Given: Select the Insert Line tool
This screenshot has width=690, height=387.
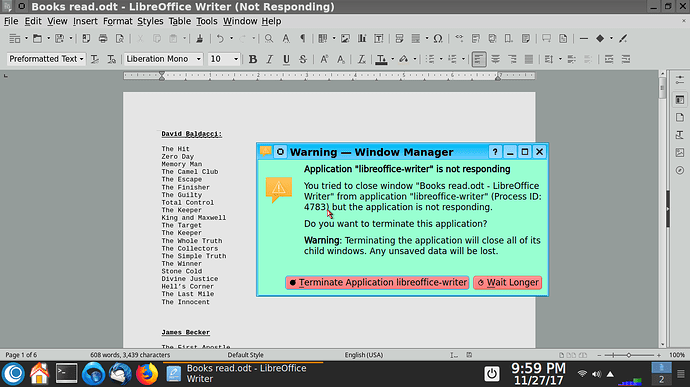Looking at the screenshot, I should click(584, 39).
